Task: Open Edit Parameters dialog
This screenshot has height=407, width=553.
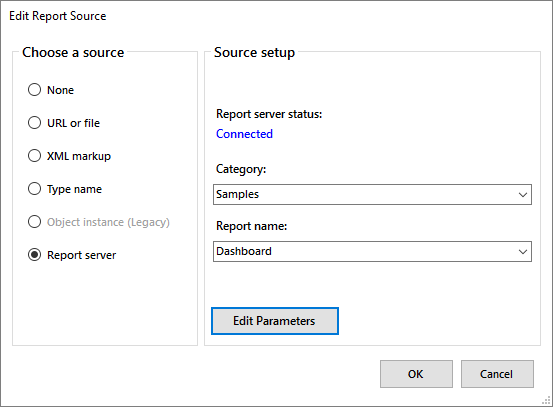Action: click(275, 321)
